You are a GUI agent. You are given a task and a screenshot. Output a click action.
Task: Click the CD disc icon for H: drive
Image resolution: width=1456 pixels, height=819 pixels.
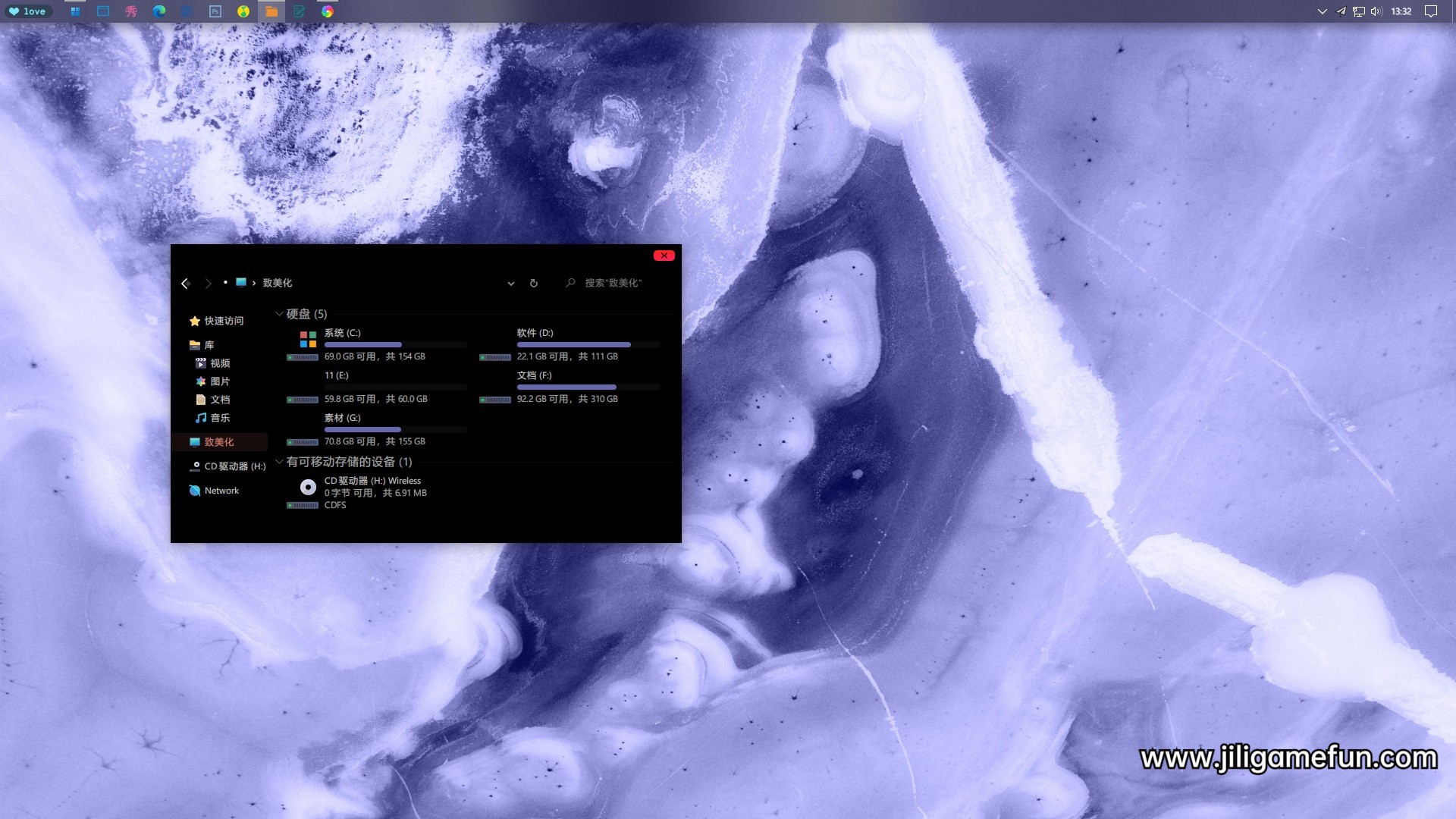point(308,487)
